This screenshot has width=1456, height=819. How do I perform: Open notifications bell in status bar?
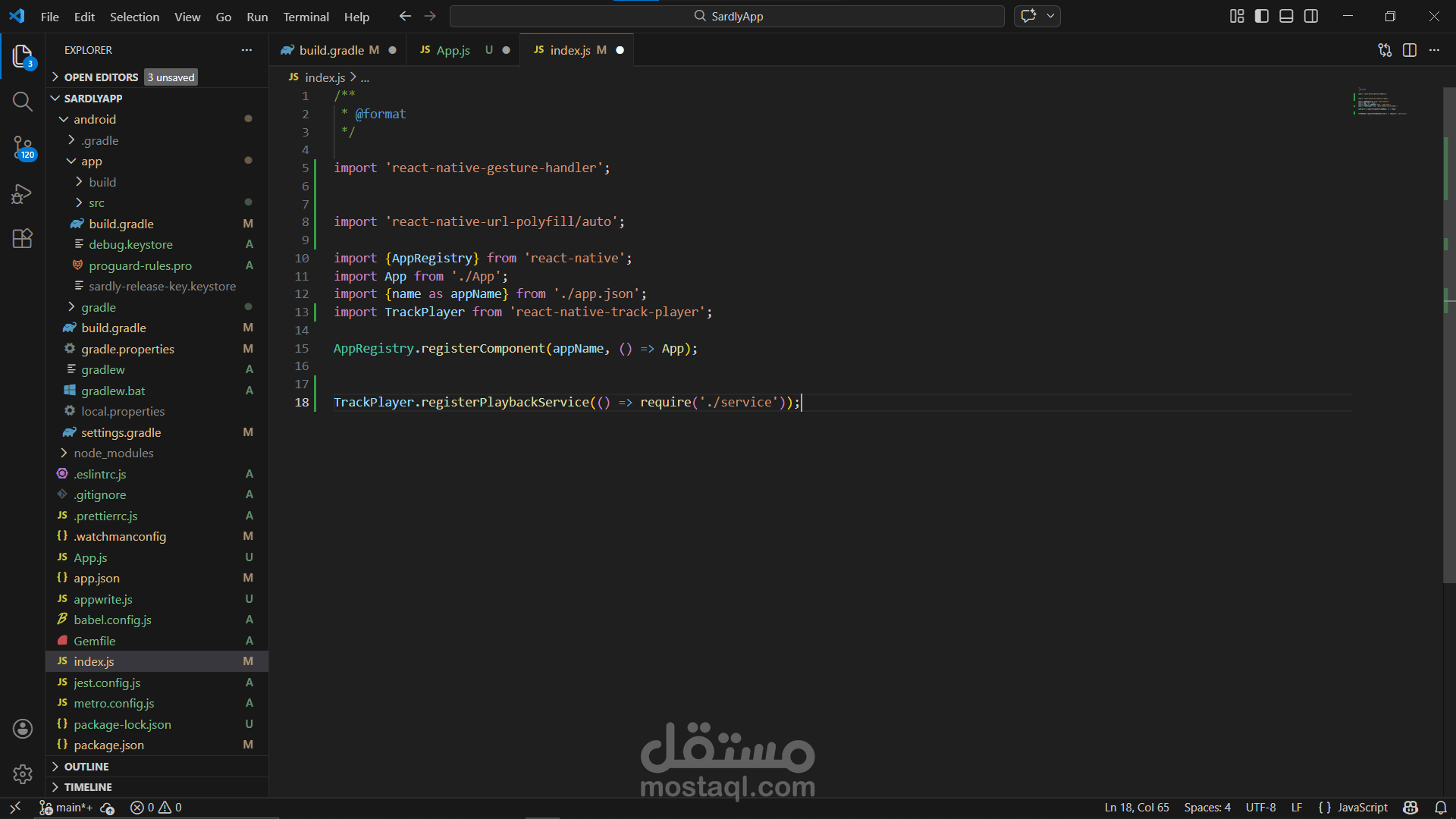point(1440,808)
